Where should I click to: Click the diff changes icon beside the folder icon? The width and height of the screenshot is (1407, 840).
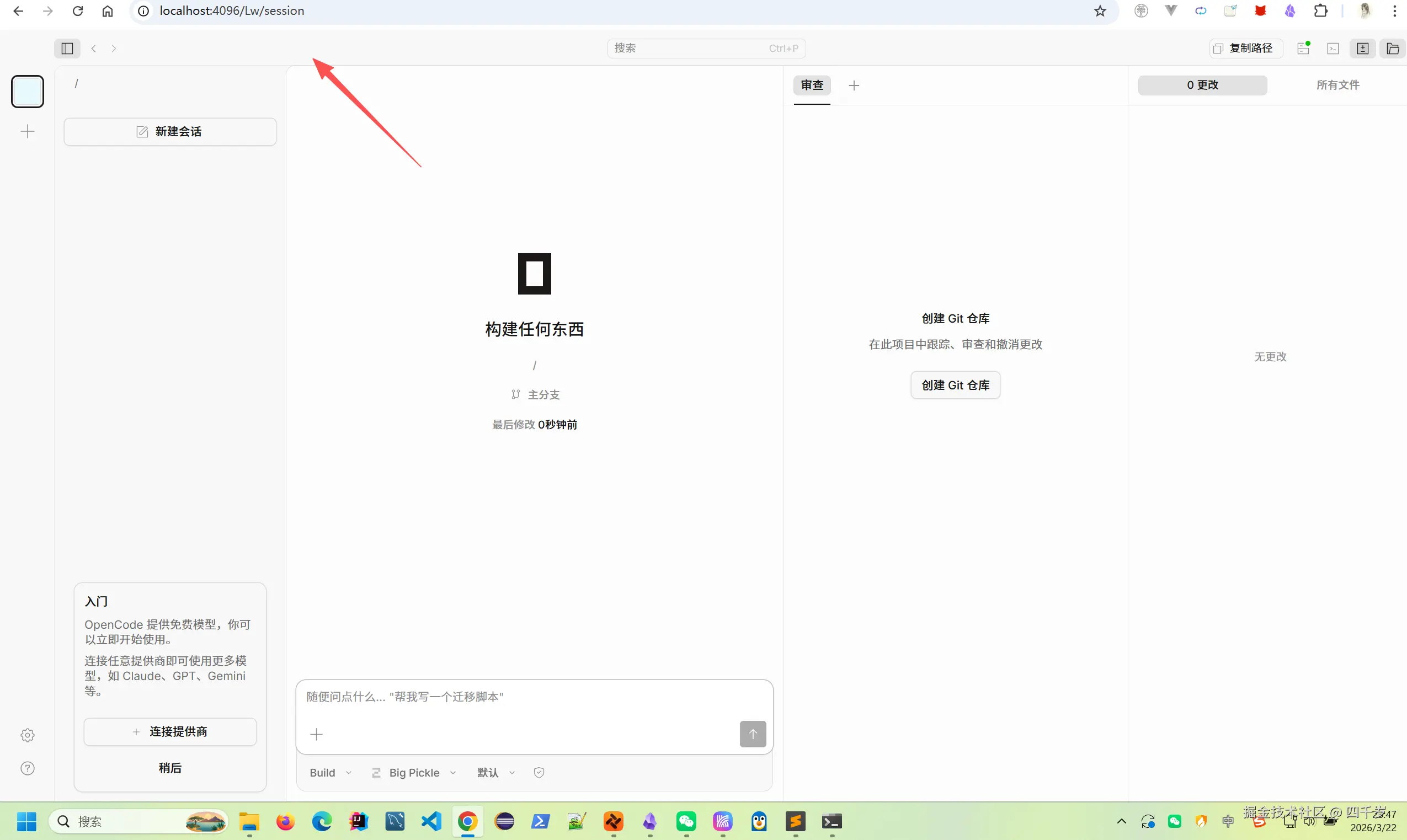1363,48
